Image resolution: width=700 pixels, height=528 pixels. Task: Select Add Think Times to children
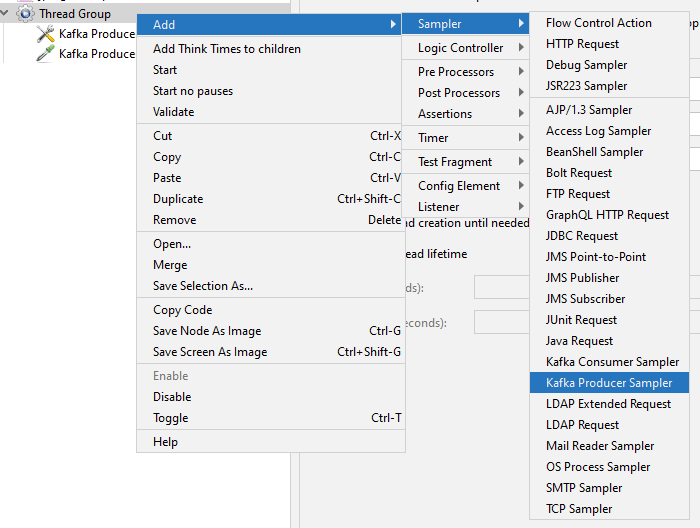click(227, 49)
